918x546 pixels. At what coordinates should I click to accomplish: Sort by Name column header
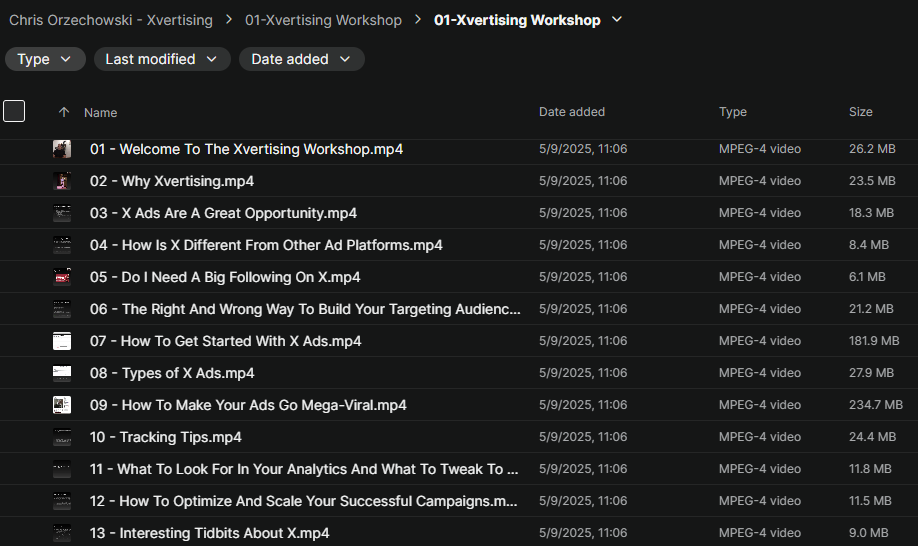[x=100, y=112]
